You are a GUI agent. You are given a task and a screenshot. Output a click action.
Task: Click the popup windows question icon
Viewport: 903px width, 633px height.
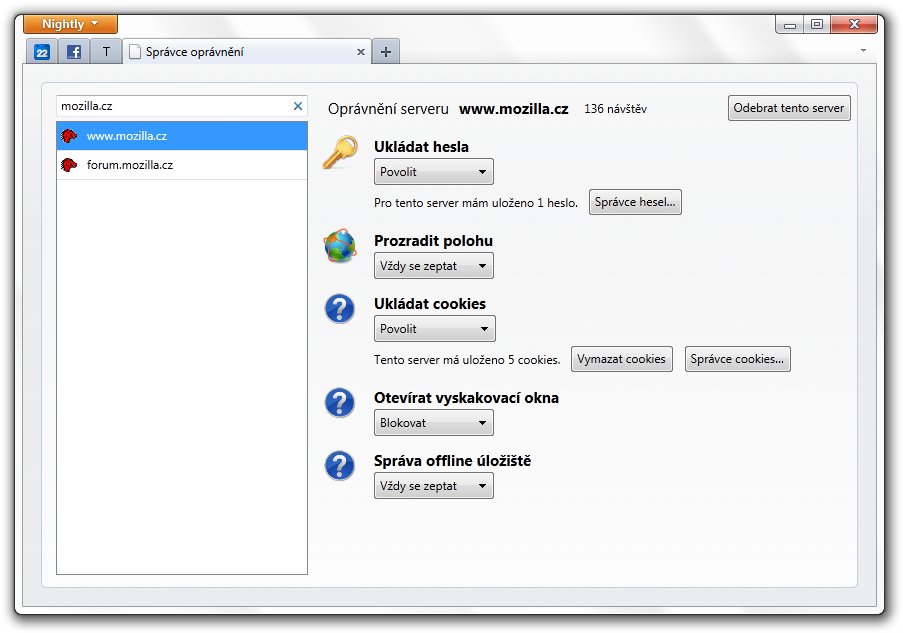340,403
